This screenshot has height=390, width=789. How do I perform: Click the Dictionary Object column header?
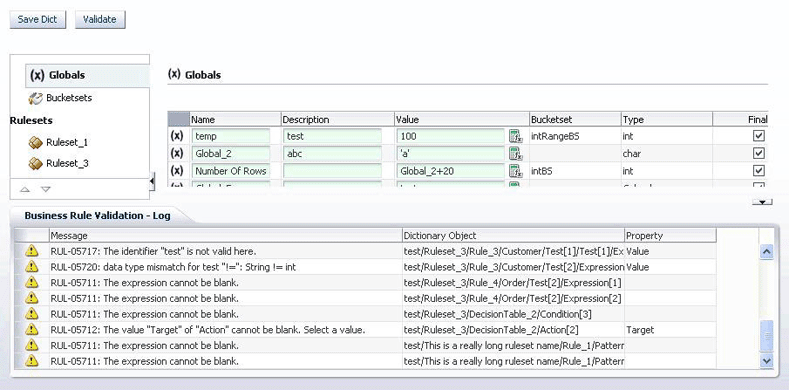pos(513,236)
